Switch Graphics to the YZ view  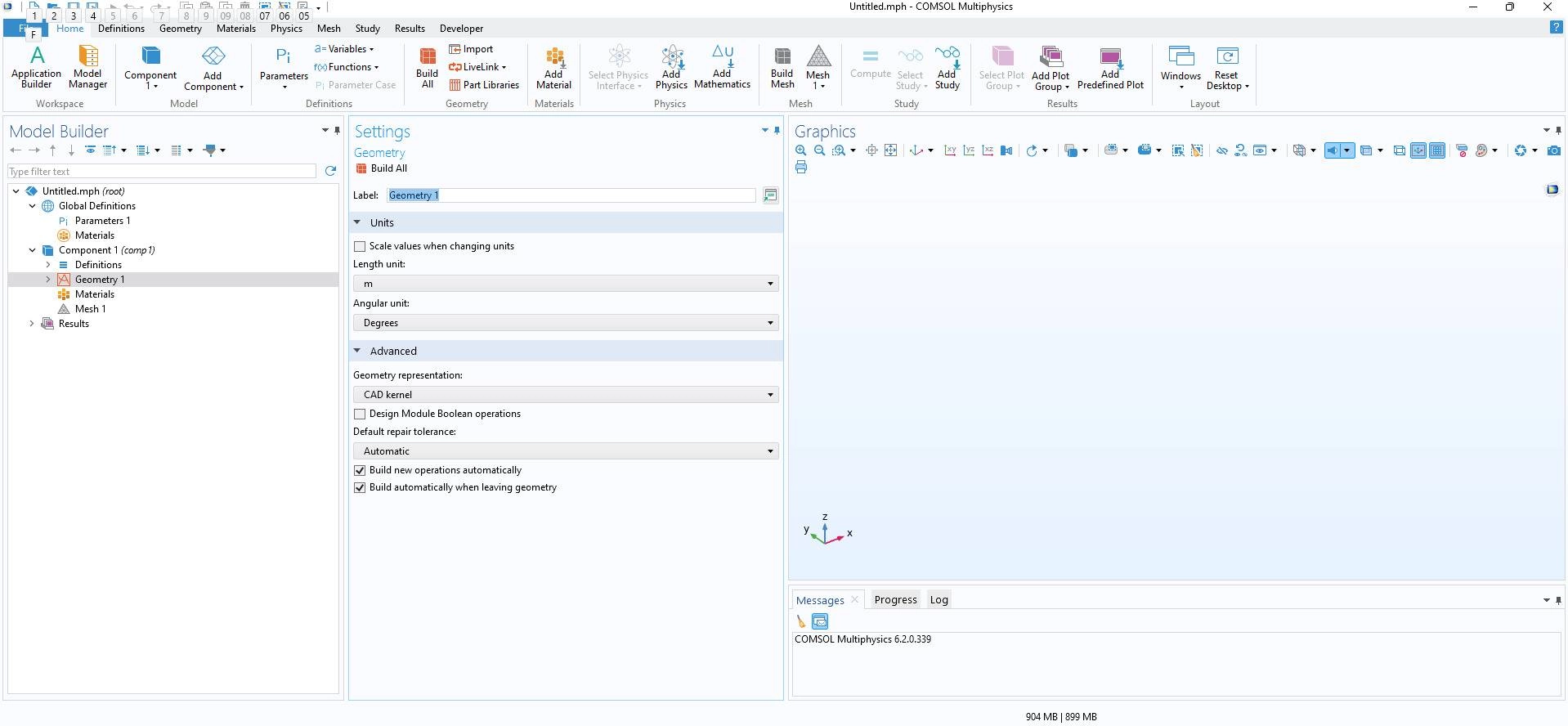click(969, 150)
